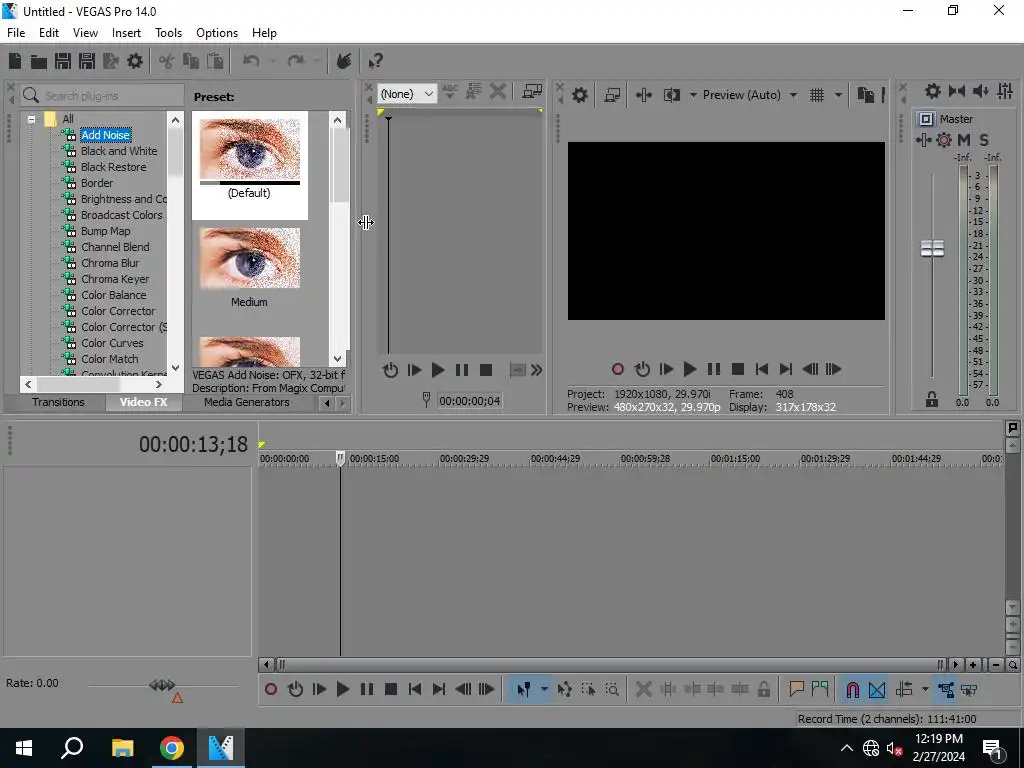Copy snapshot to clipboard in preview
Image resolution: width=1024 pixels, height=768 pixels.
tap(865, 95)
